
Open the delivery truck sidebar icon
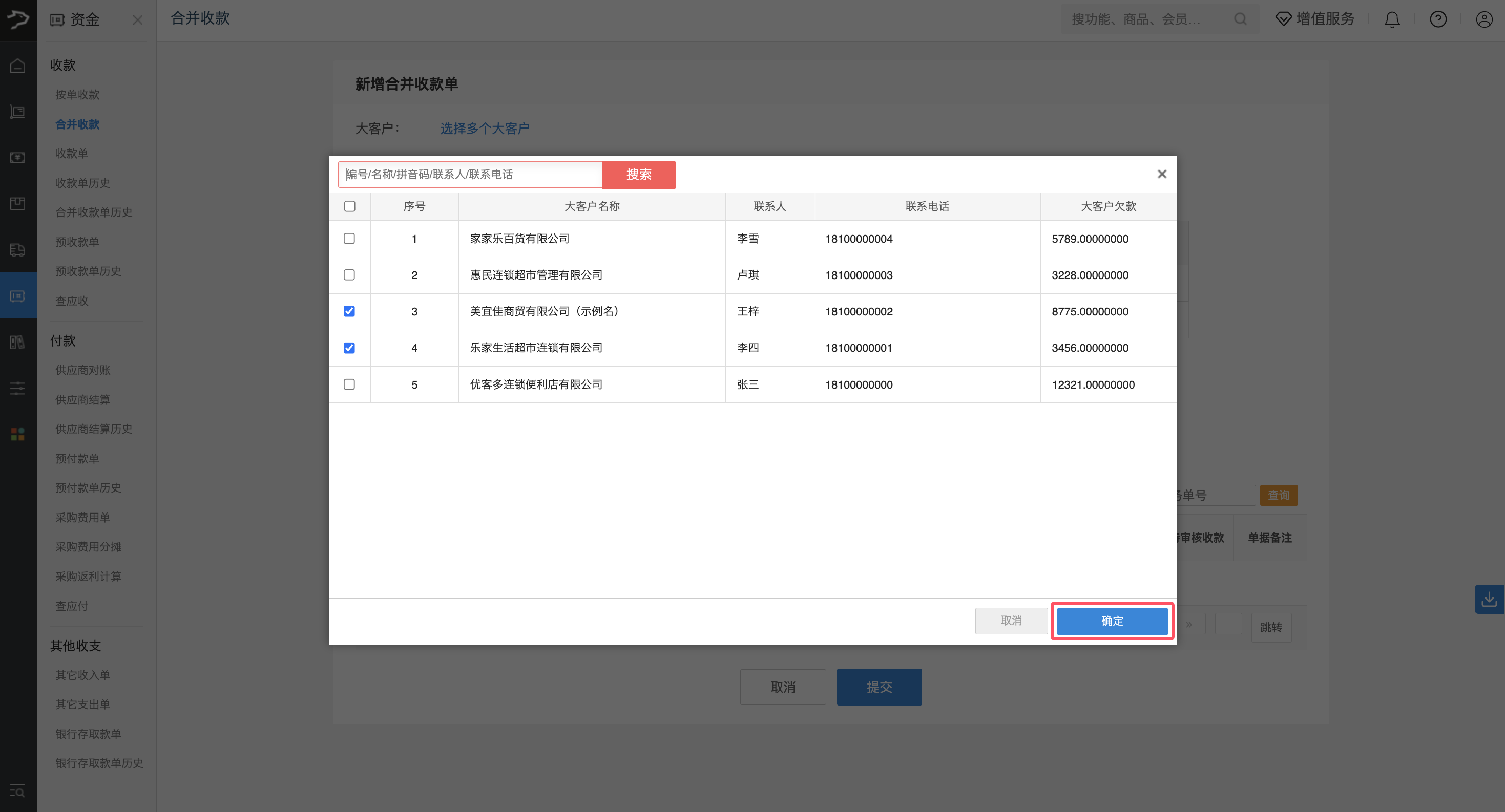click(x=17, y=250)
